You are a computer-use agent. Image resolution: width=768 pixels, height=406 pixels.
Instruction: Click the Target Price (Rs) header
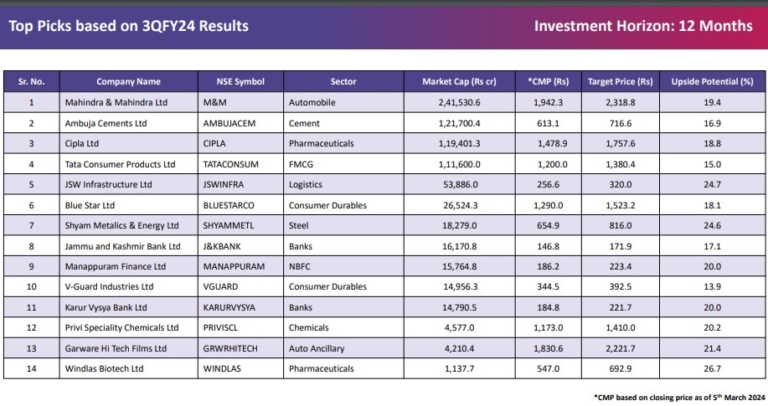(x=620, y=81)
